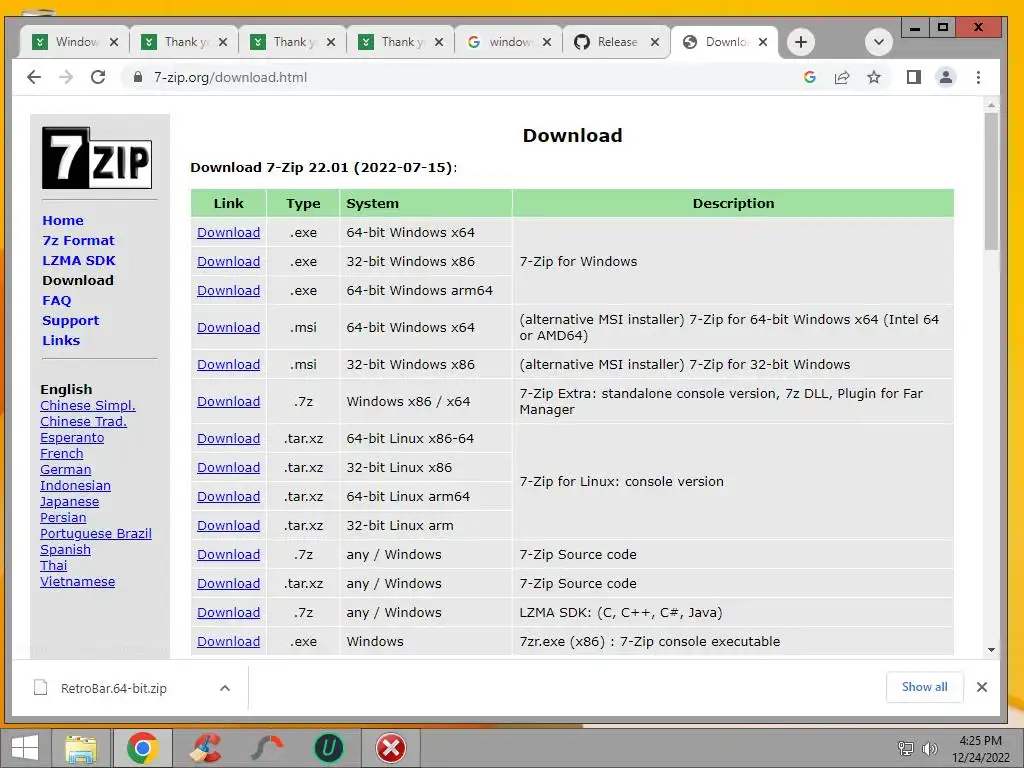Switch language to Portuguese Brazil

(x=95, y=534)
